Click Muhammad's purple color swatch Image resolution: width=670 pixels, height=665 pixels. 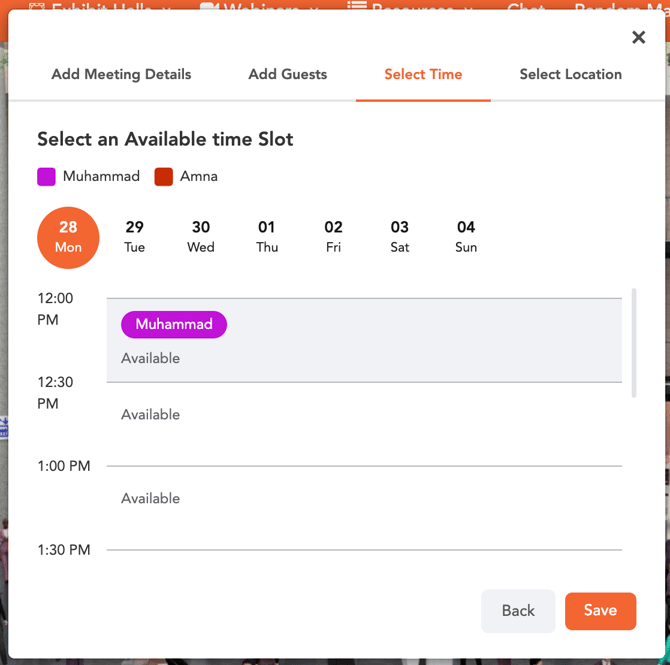pyautogui.click(x=46, y=177)
